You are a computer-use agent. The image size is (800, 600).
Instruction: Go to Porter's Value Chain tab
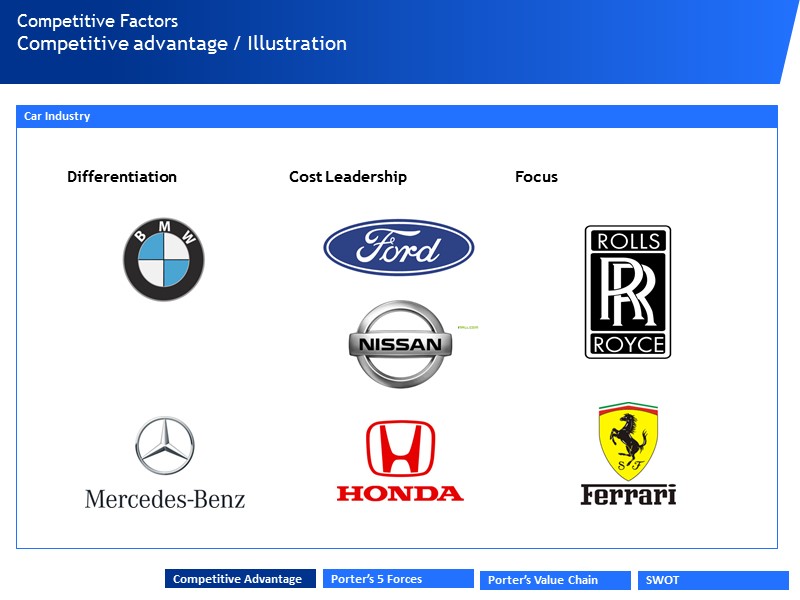555,580
